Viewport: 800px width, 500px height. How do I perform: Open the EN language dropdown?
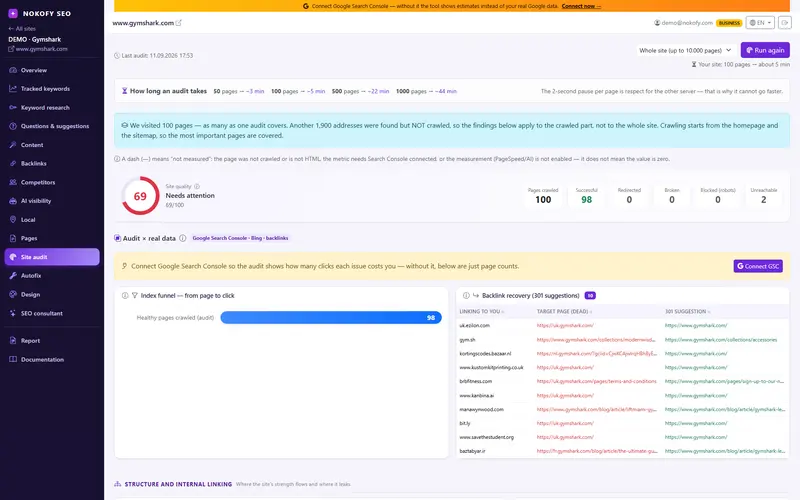760,23
